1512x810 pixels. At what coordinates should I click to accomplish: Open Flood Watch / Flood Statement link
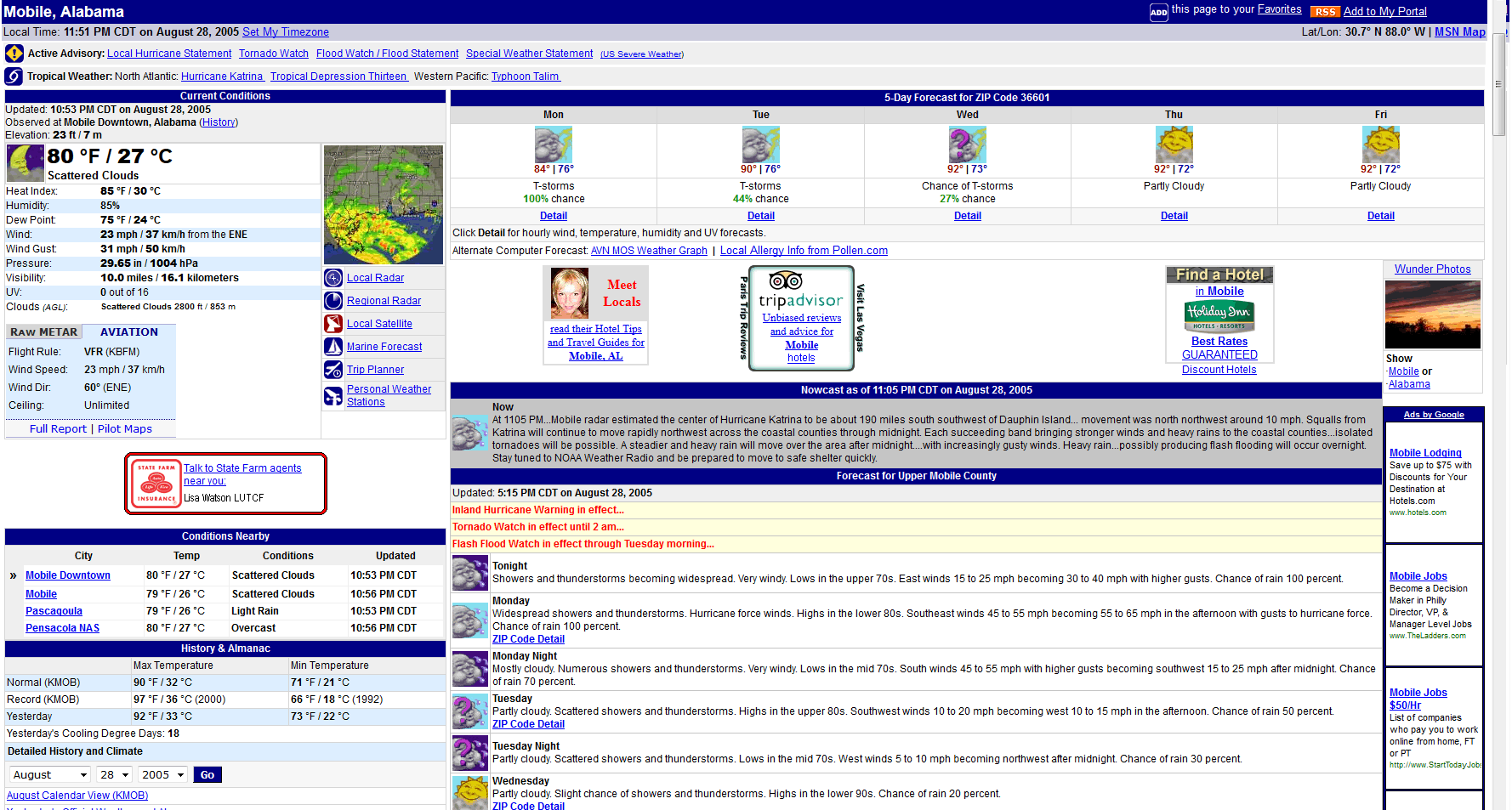pos(387,54)
